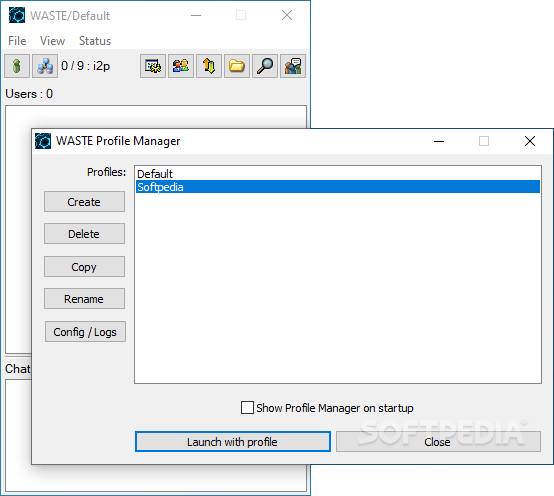Select the Default profile in list
Image resolution: width=554 pixels, height=496 pixels.
[x=338, y=174]
